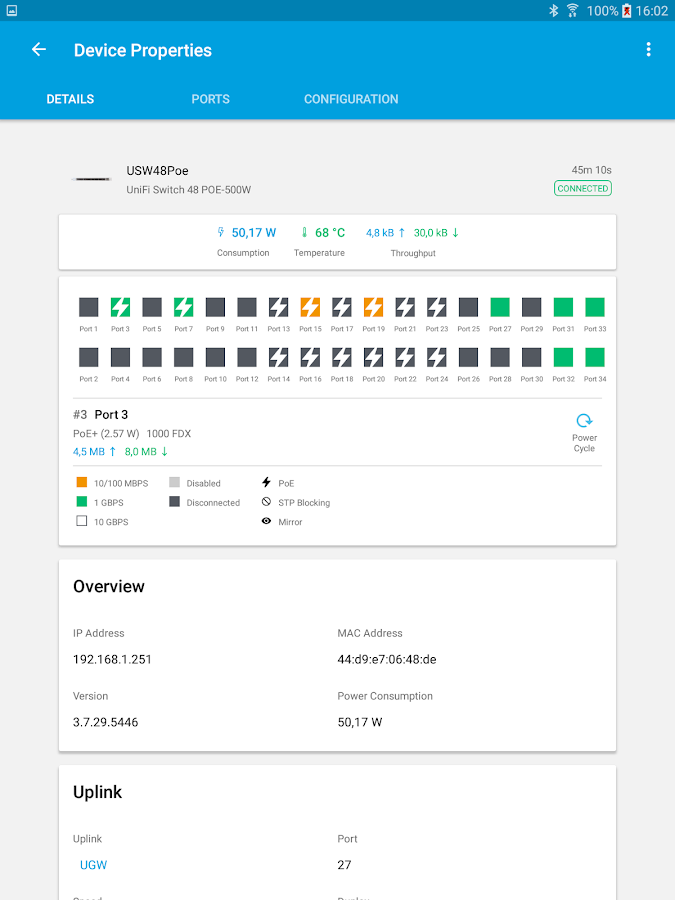675x900 pixels.
Task: Tap the orange 10/100 MBPS legend swatch
Action: pos(82,482)
